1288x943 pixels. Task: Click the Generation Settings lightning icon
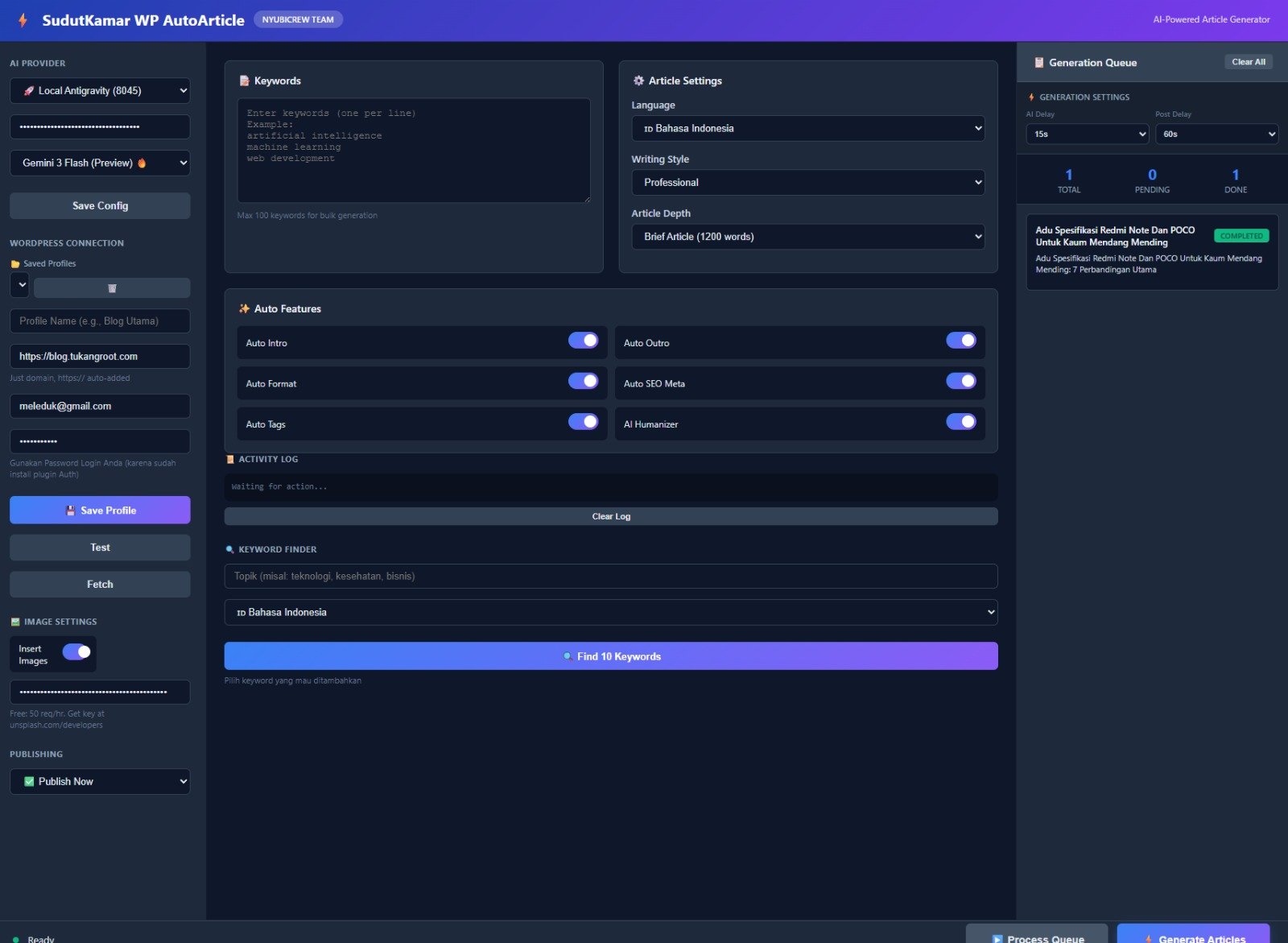[x=1033, y=97]
